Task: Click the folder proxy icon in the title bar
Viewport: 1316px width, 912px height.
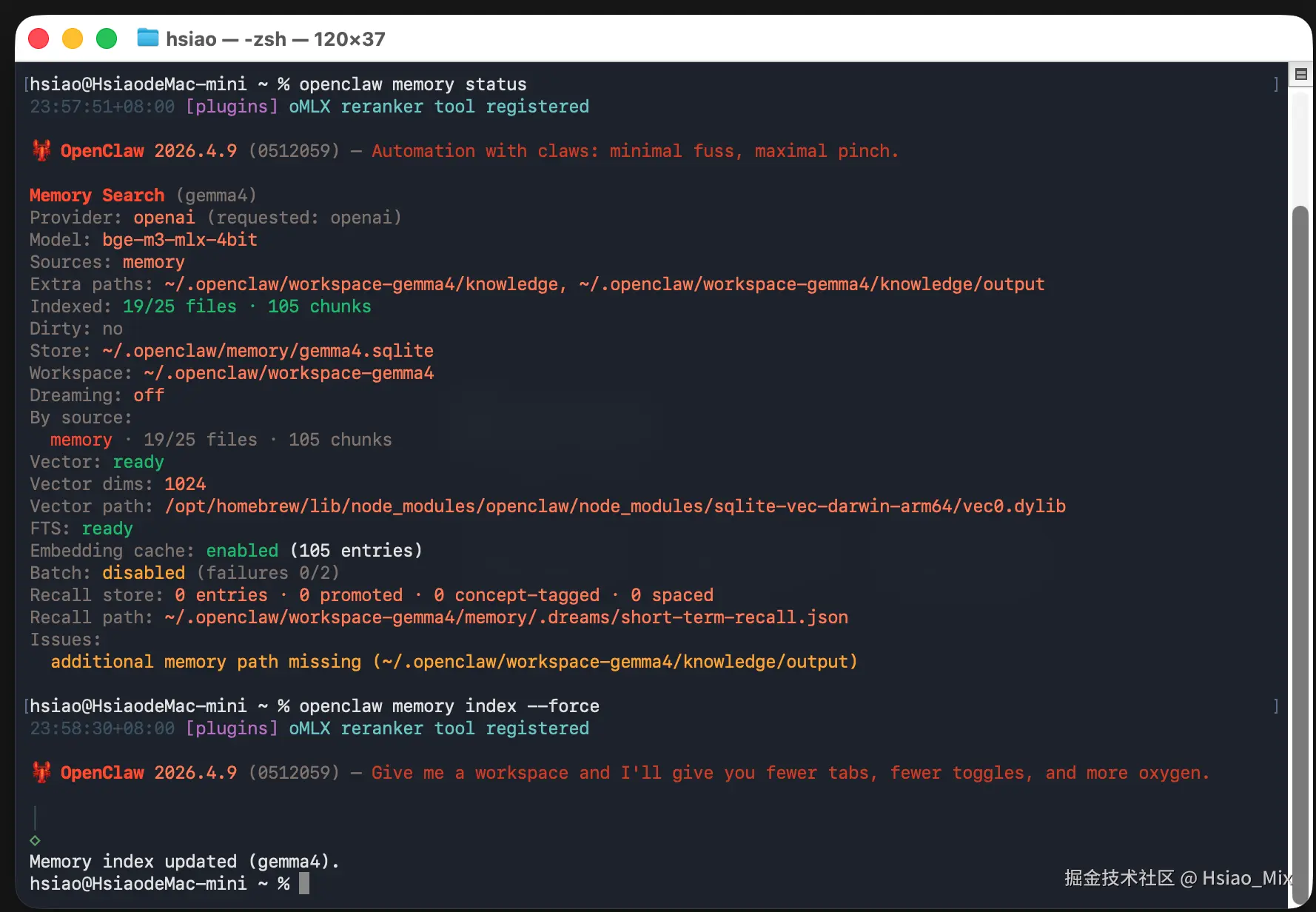Action: (148, 38)
